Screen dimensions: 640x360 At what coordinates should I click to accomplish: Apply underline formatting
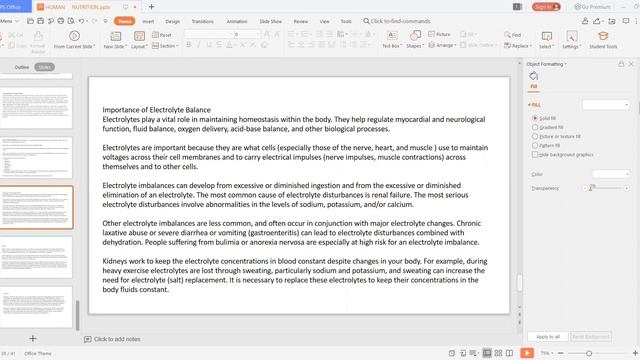(209, 45)
